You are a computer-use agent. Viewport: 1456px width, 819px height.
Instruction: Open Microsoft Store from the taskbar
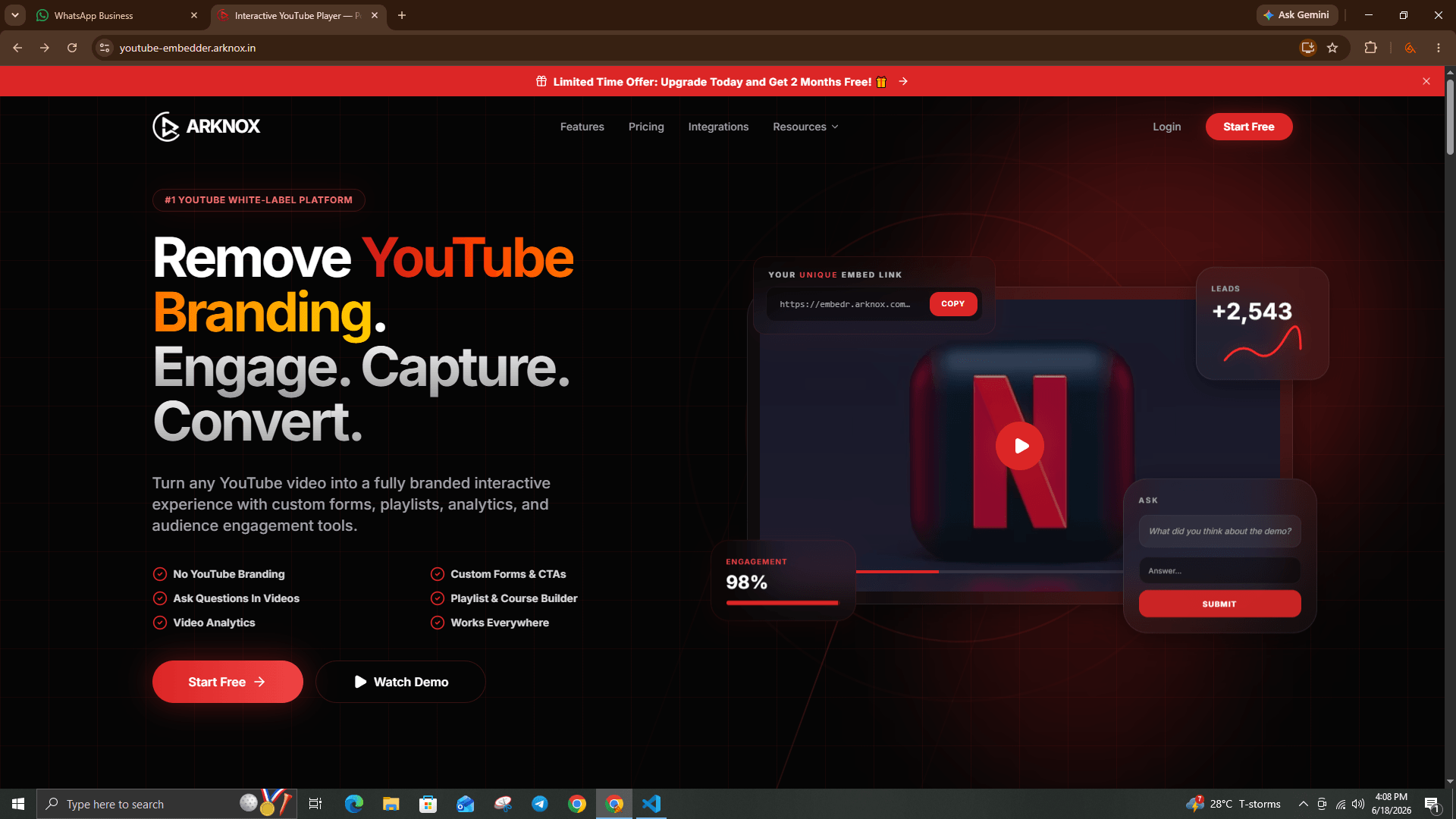pos(428,804)
